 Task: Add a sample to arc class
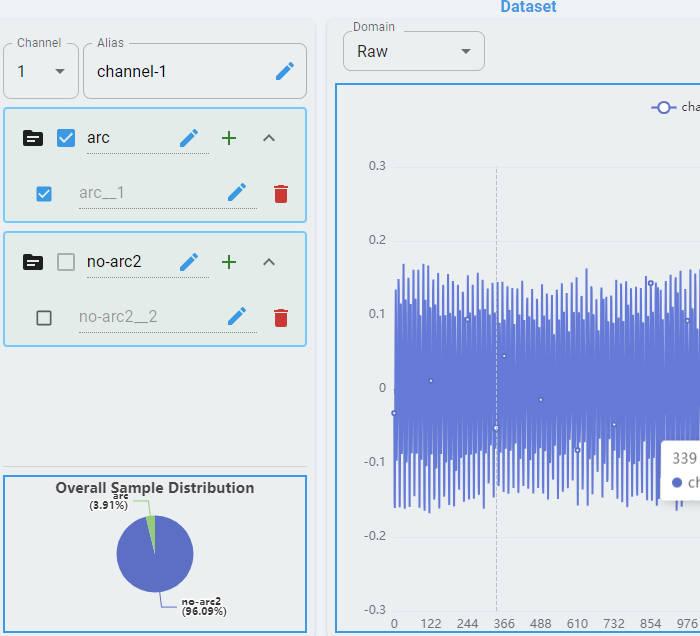[x=229, y=138]
